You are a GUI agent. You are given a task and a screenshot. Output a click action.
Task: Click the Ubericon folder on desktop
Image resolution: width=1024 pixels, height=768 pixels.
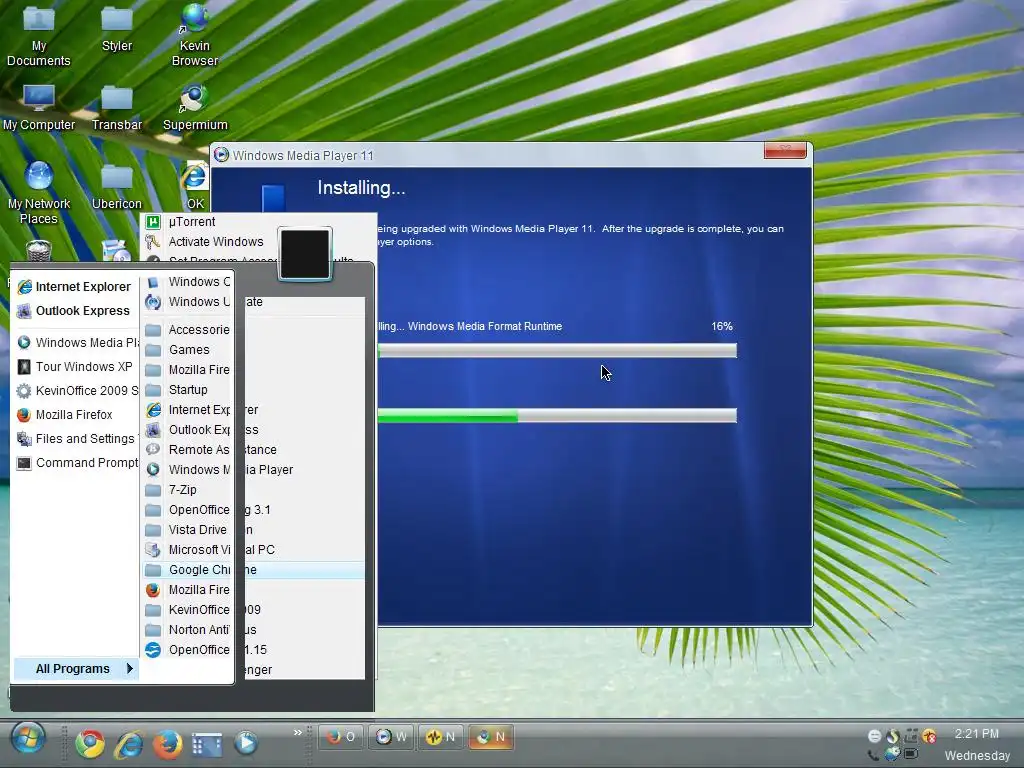pyautogui.click(x=117, y=187)
